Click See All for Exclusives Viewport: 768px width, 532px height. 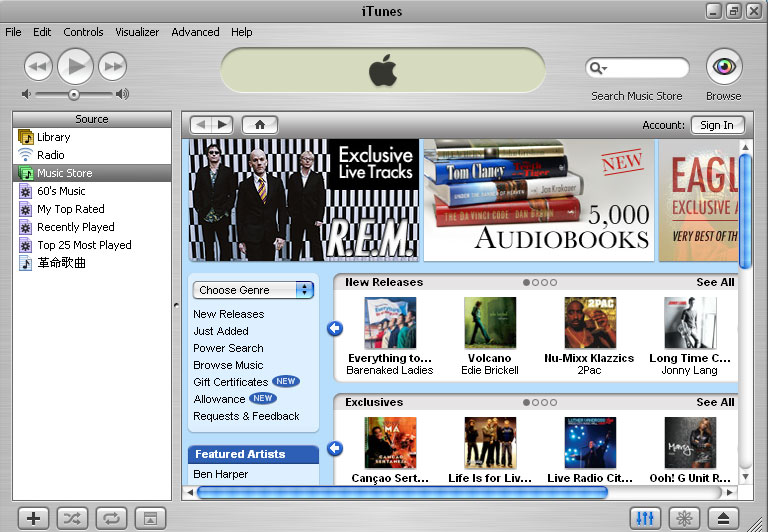(x=715, y=402)
